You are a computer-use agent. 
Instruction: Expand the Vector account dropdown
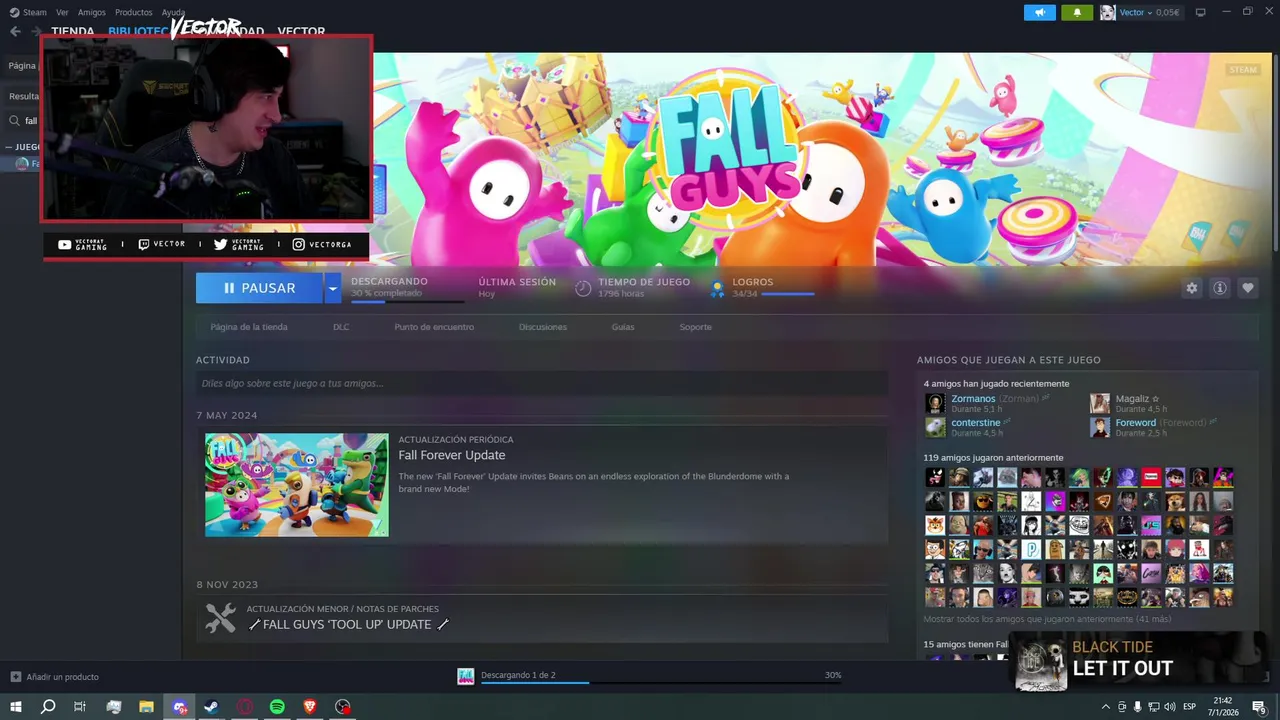pyautogui.click(x=1149, y=12)
